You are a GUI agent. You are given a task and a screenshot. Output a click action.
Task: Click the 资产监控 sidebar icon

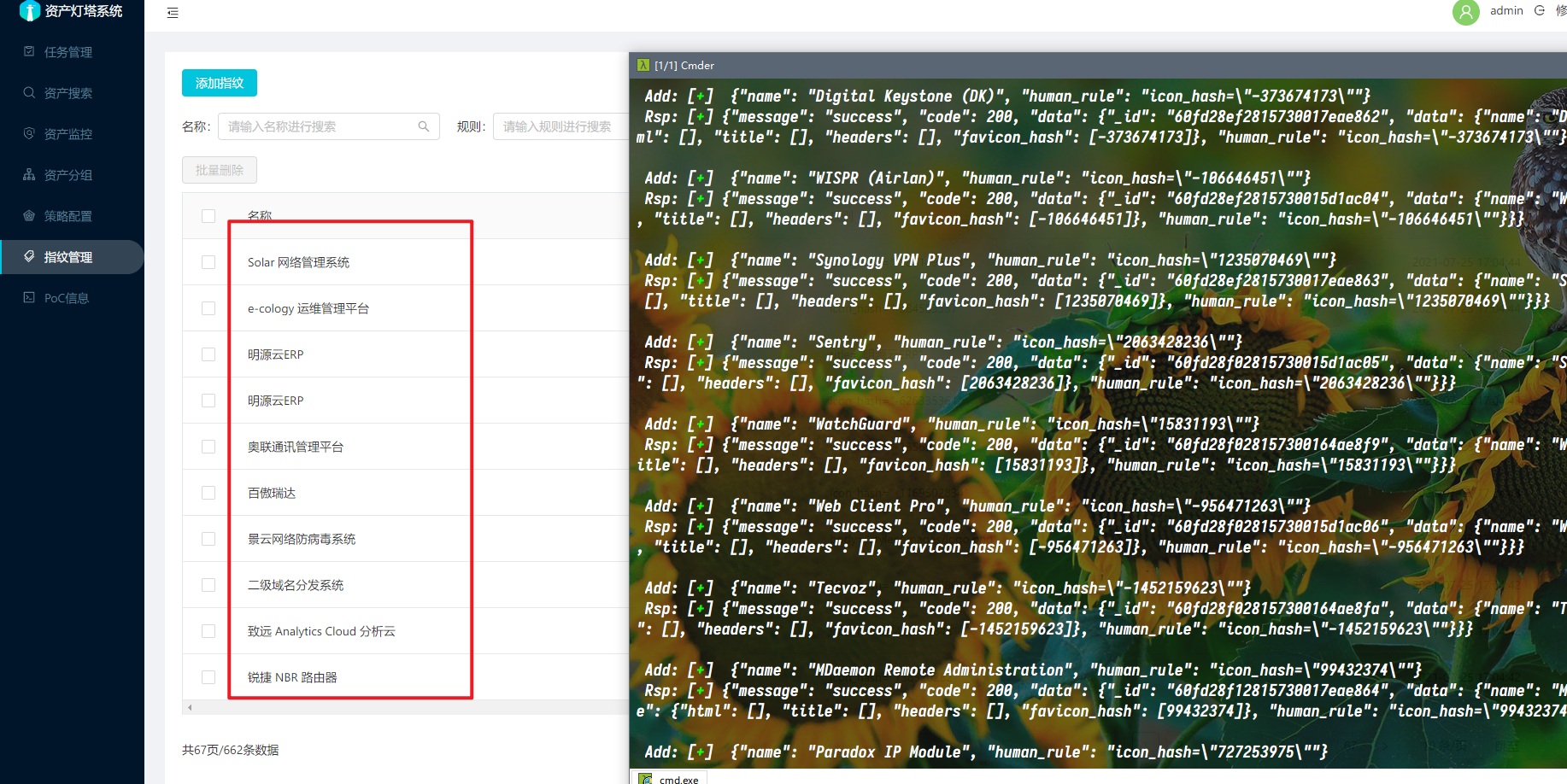point(29,133)
